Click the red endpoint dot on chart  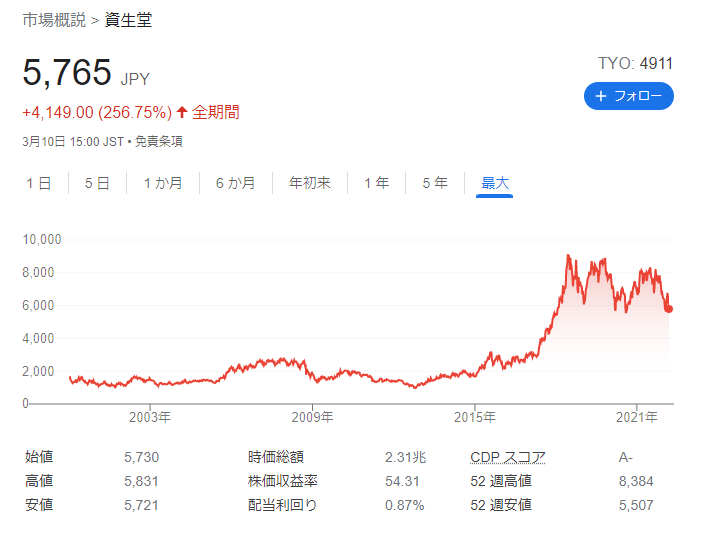(669, 309)
